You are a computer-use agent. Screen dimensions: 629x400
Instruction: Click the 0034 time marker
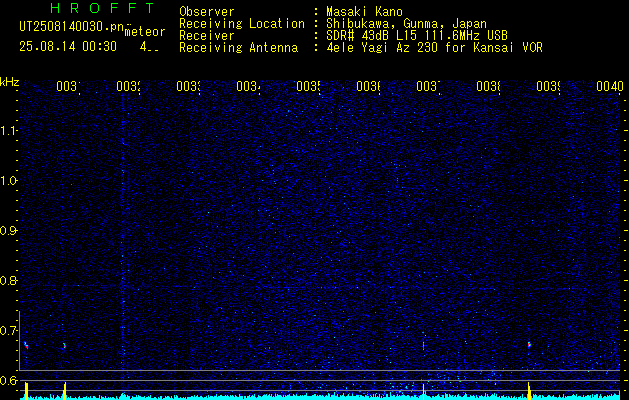(248, 86)
